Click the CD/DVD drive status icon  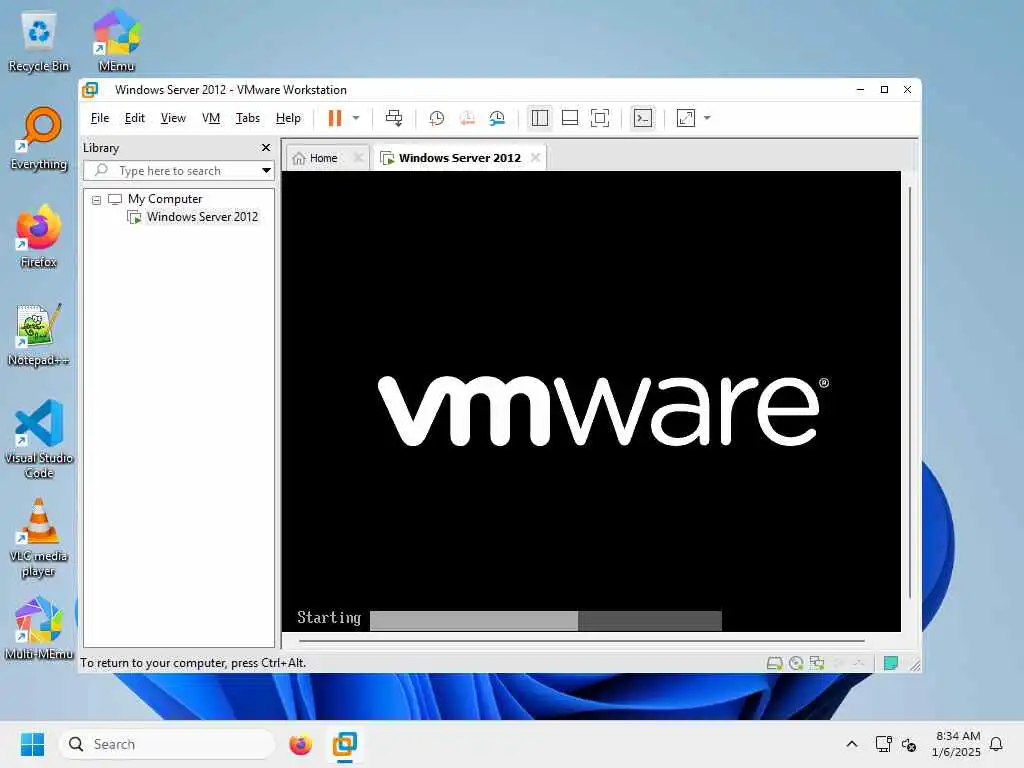pos(795,664)
